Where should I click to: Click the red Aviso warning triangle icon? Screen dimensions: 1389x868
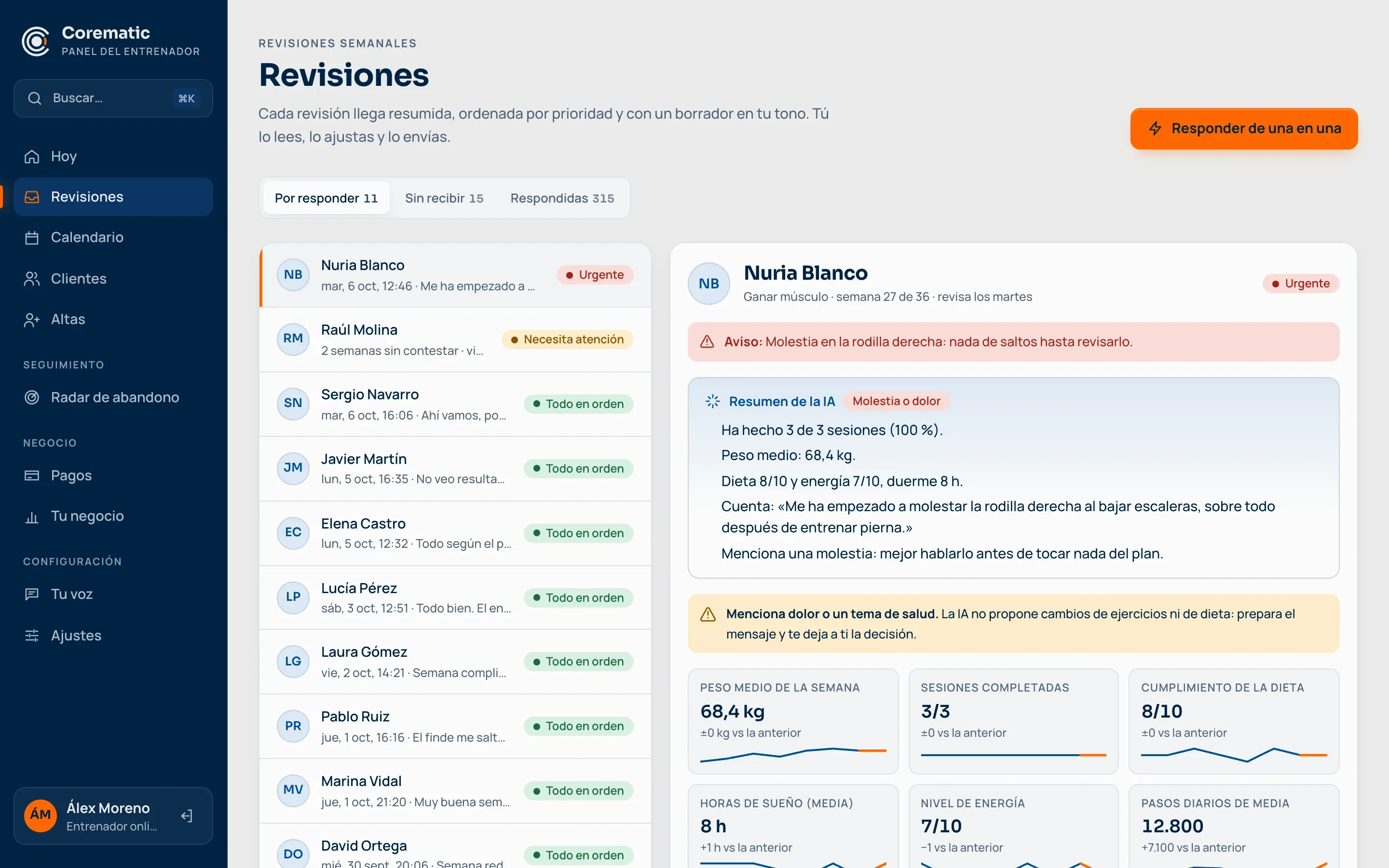click(x=707, y=342)
